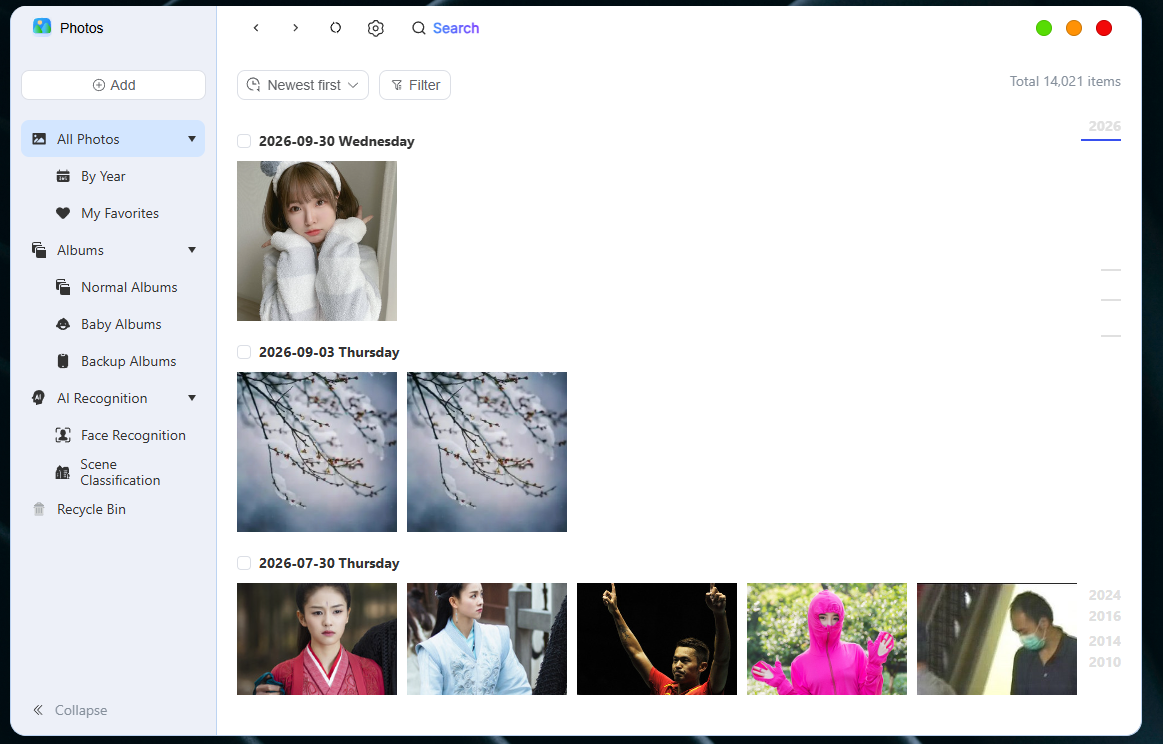Screen dimensions: 1163x744
Task: Check the 2026-09-03 Thursday date checkbox
Action: 243,352
